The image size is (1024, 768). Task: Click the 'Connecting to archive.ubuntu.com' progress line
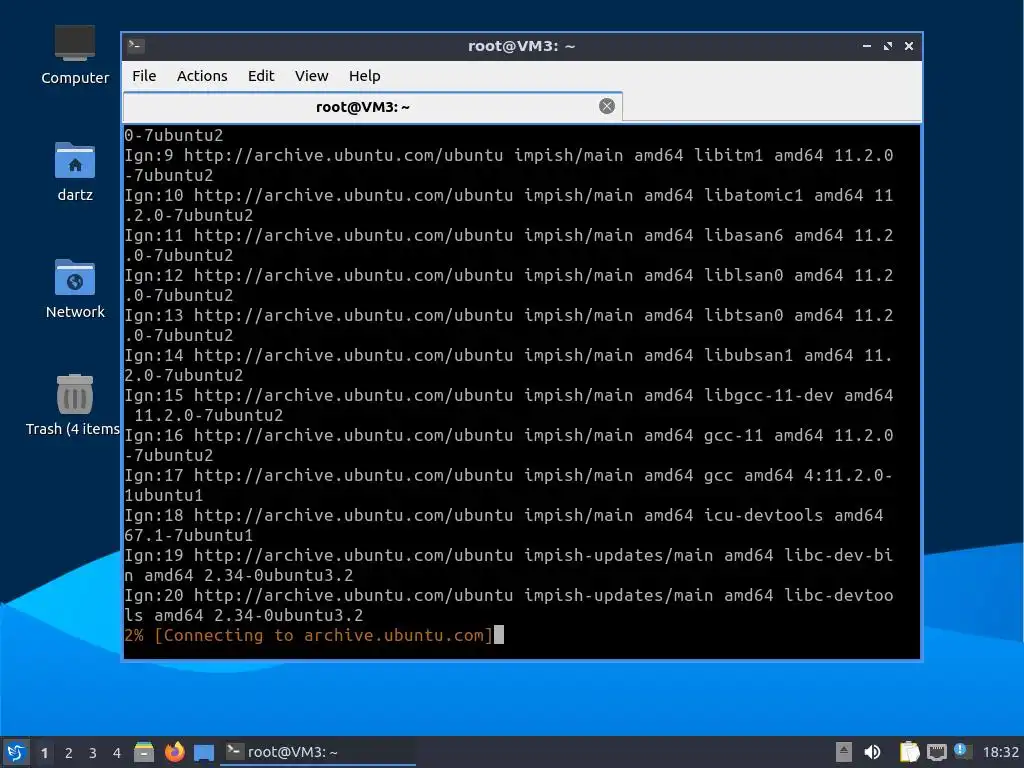pos(309,635)
